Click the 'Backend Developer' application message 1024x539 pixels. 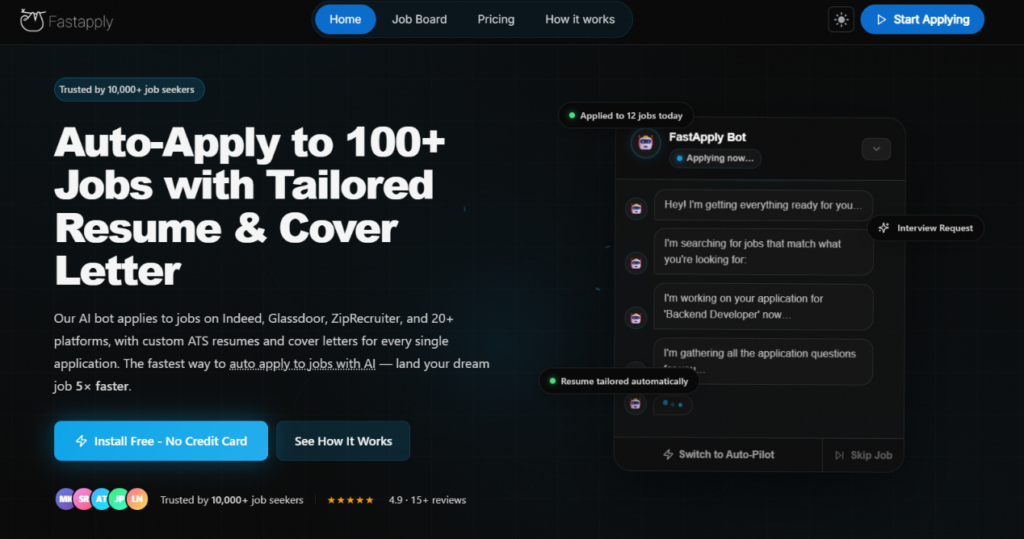[763, 306]
